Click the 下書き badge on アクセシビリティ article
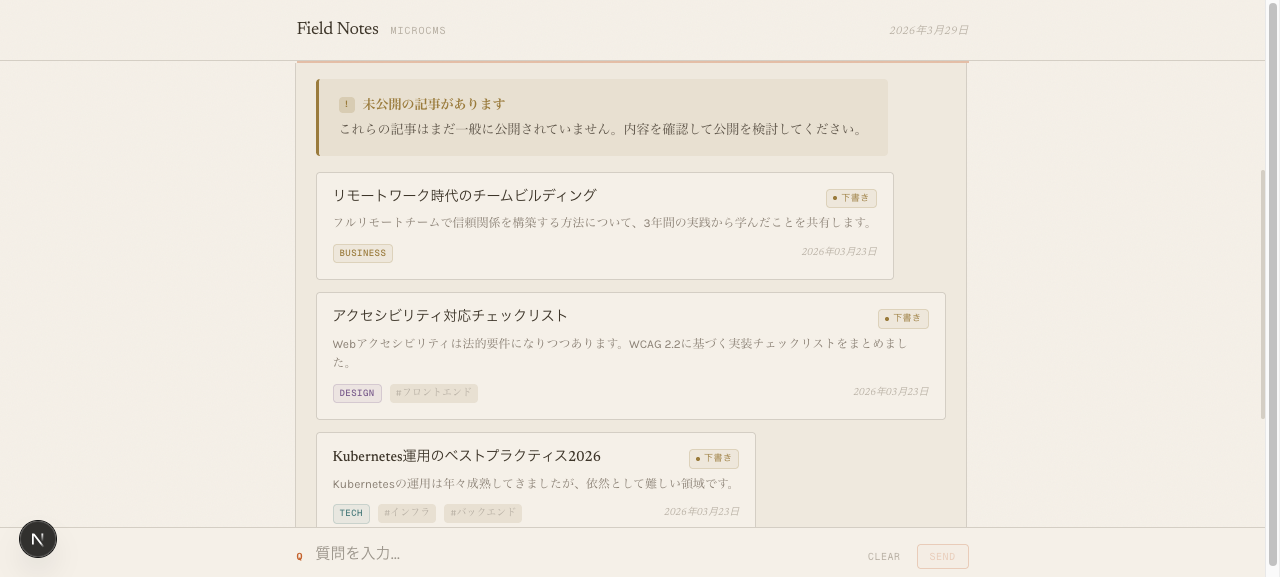Viewport: 1280px width, 577px height. (x=904, y=318)
